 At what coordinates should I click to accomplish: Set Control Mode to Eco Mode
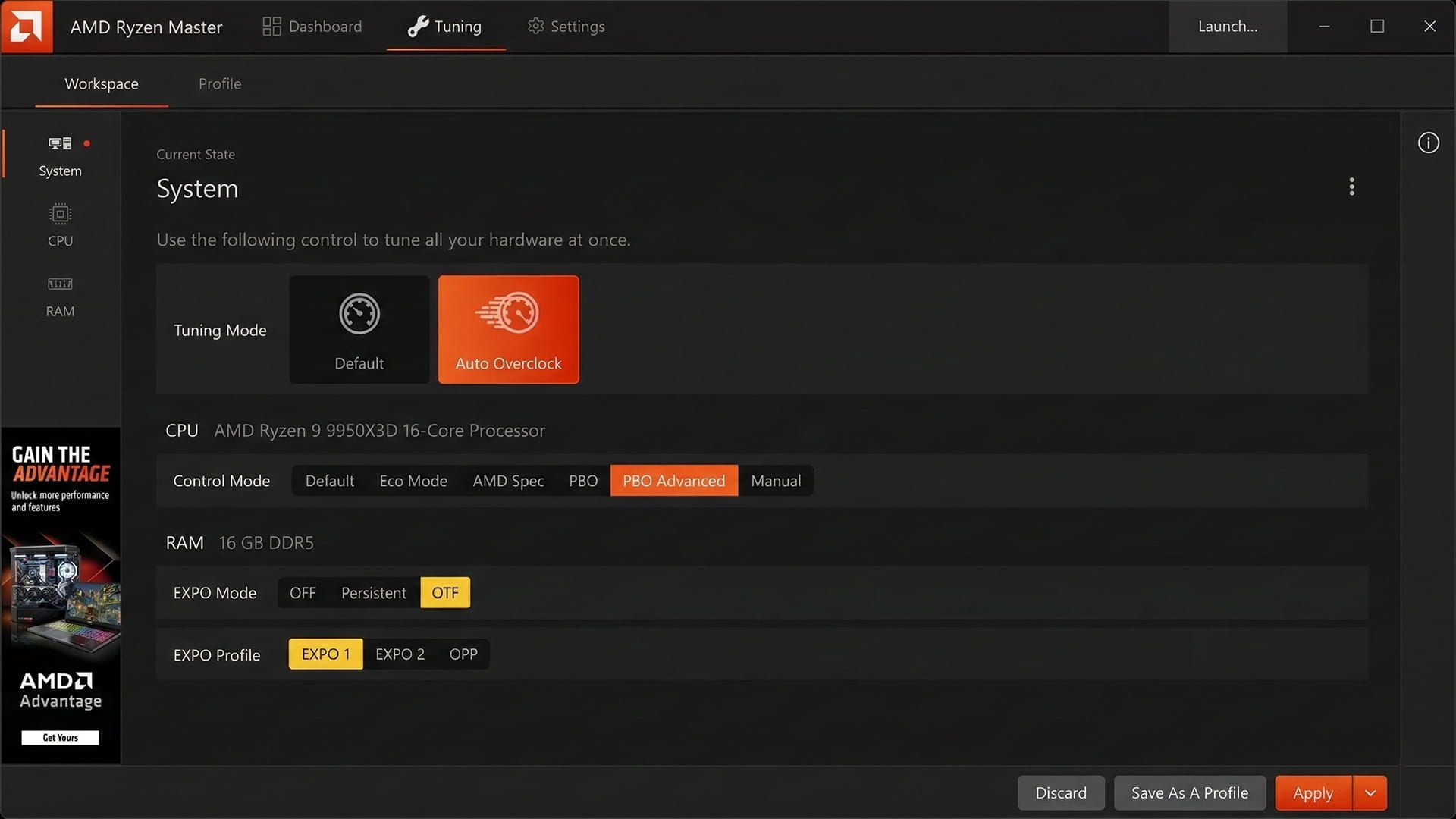point(413,480)
